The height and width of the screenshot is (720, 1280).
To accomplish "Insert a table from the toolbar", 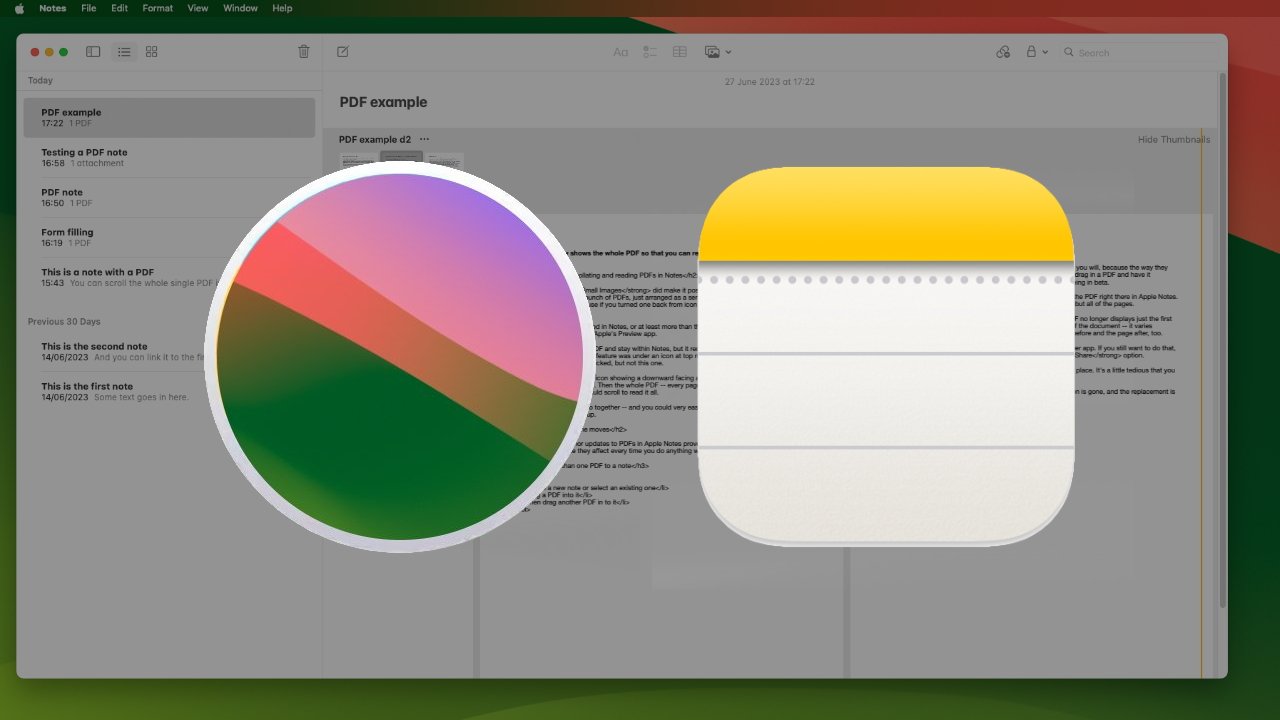I will pyautogui.click(x=680, y=52).
